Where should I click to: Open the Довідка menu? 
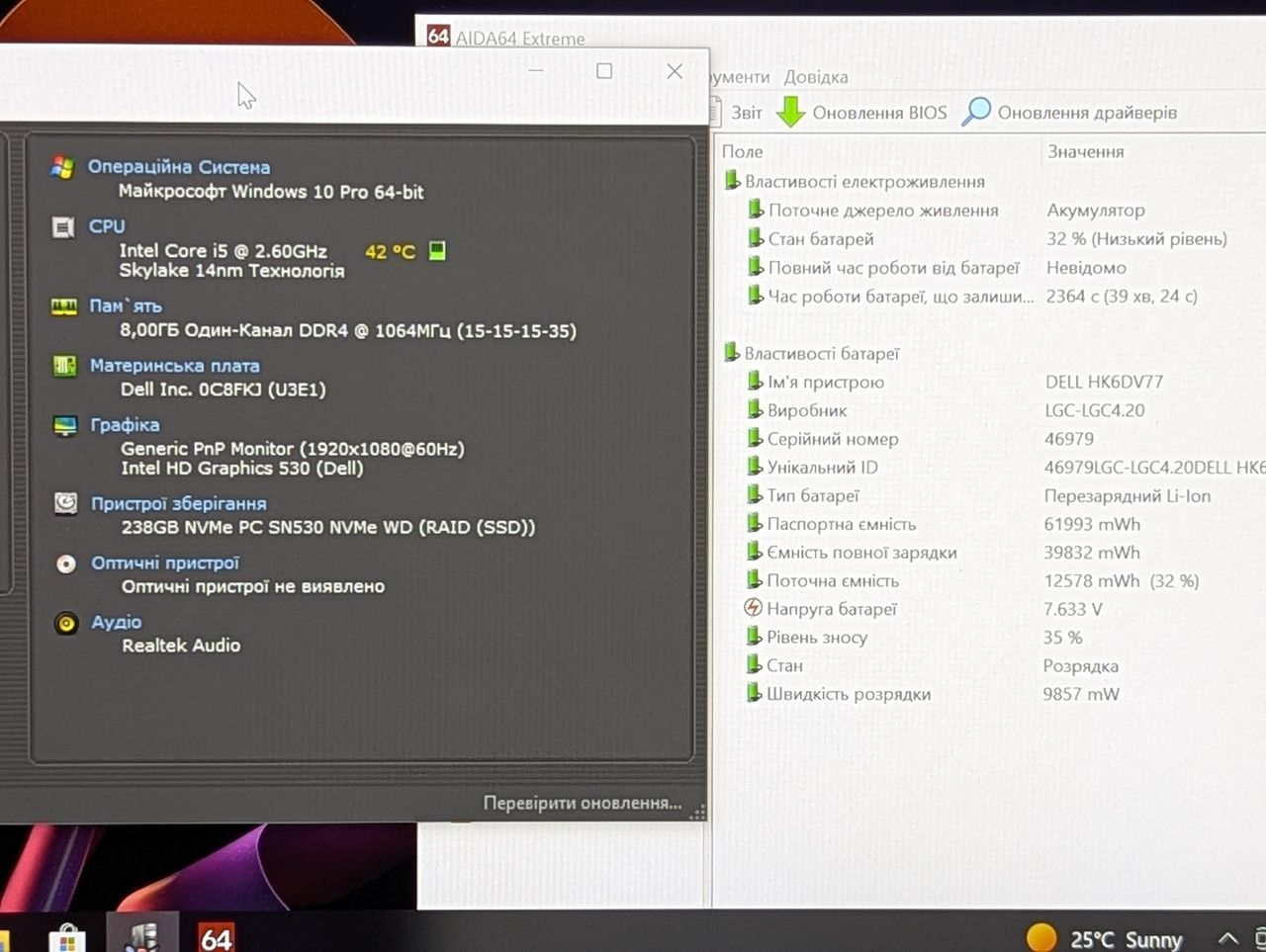tap(816, 77)
